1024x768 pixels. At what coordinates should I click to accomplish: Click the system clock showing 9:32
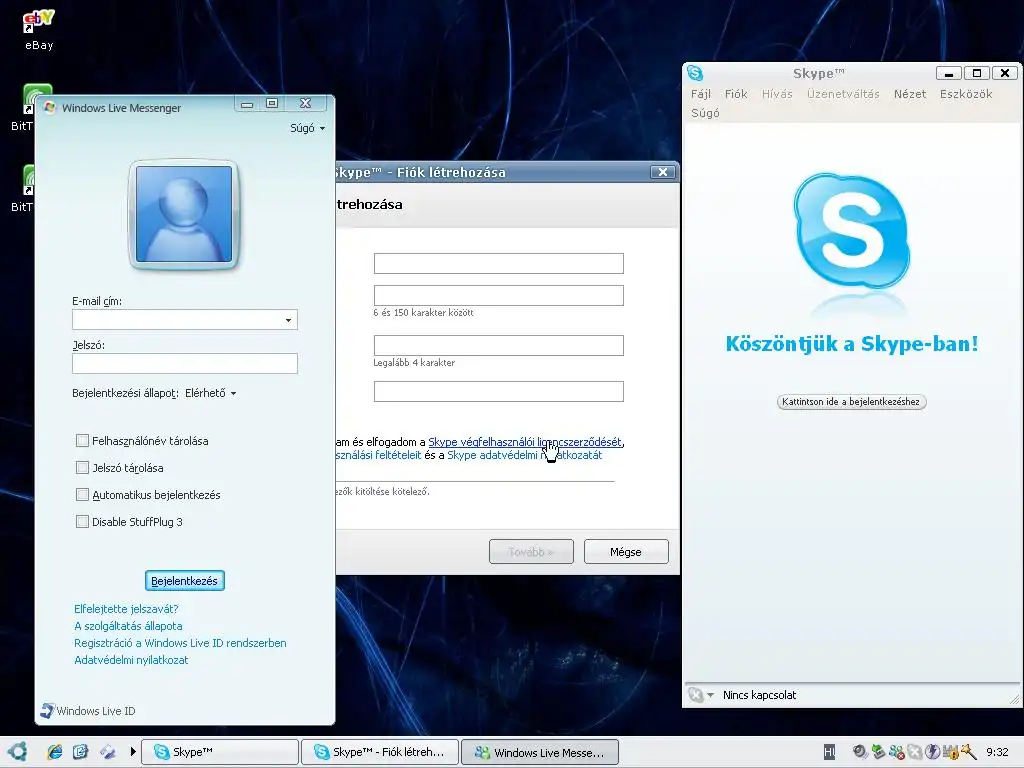click(x=997, y=752)
